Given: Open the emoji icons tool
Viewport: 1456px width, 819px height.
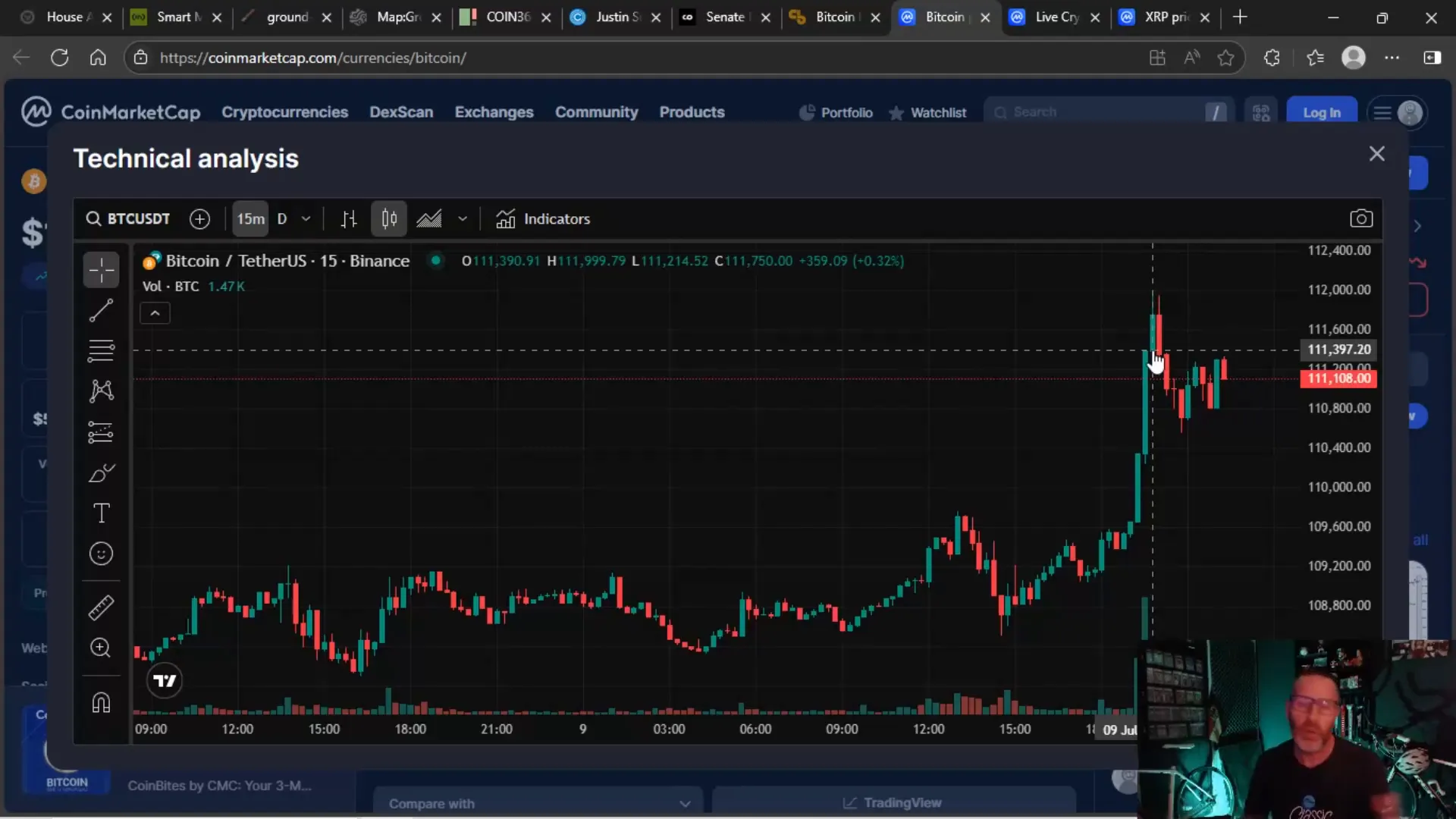Looking at the screenshot, I should pyautogui.click(x=101, y=554).
